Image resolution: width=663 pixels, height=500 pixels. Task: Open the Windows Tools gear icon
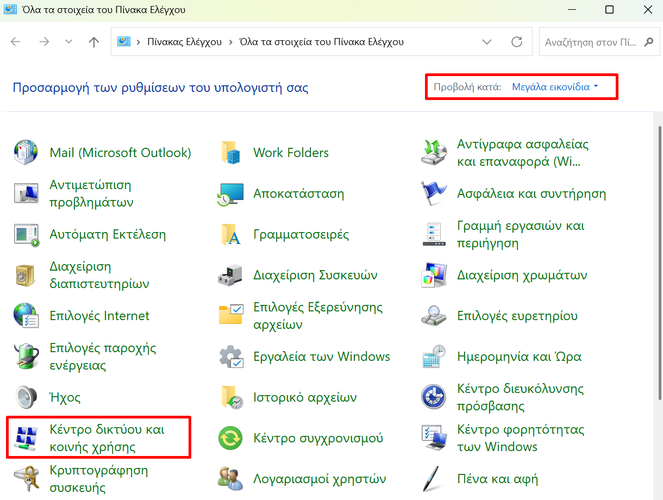click(x=231, y=357)
